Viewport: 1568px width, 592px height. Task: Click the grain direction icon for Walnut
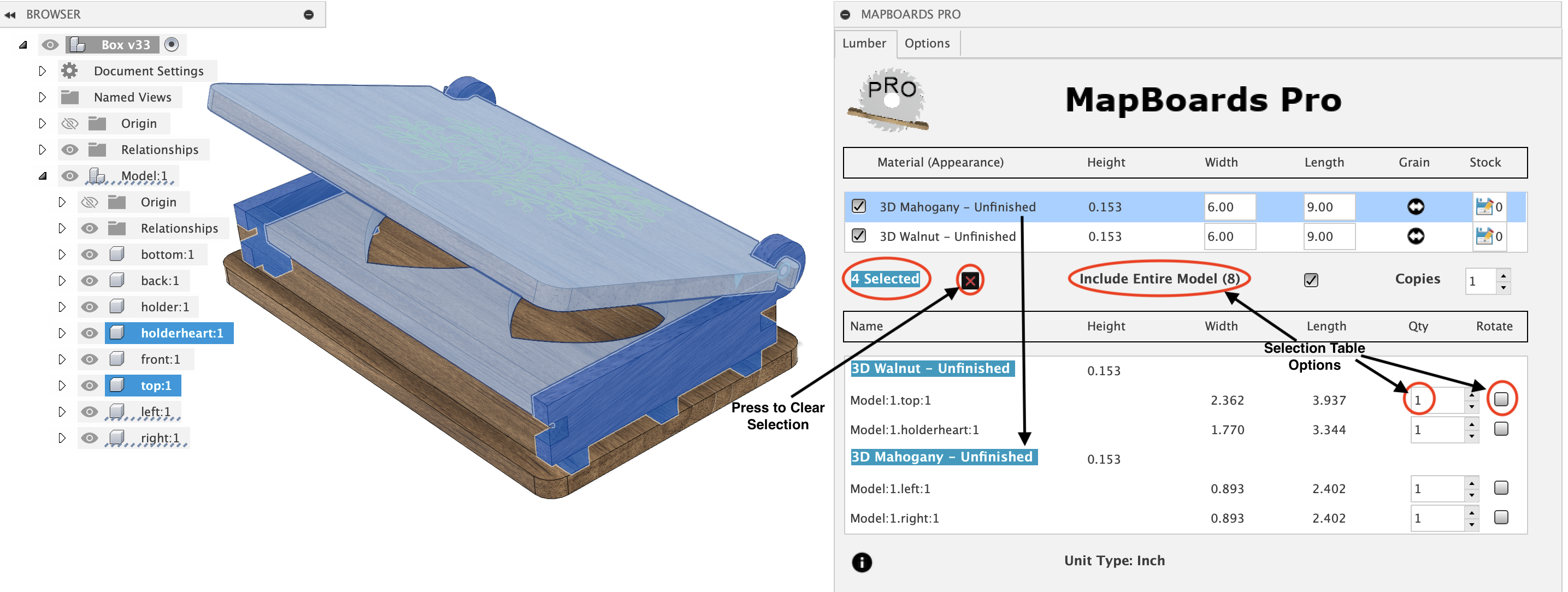(1415, 236)
